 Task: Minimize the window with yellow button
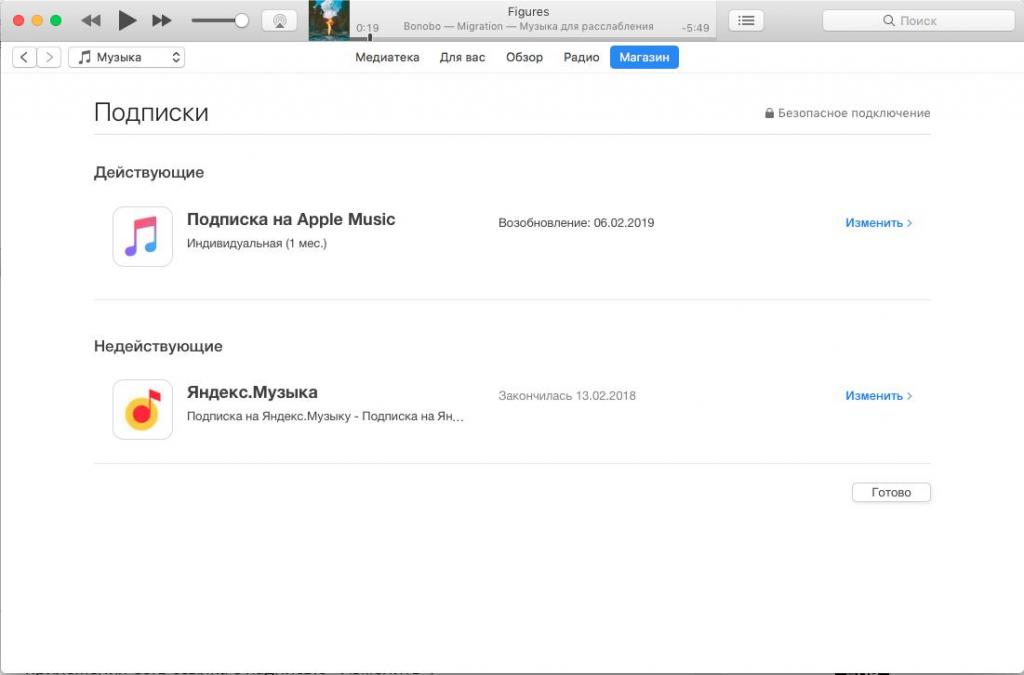click(37, 21)
